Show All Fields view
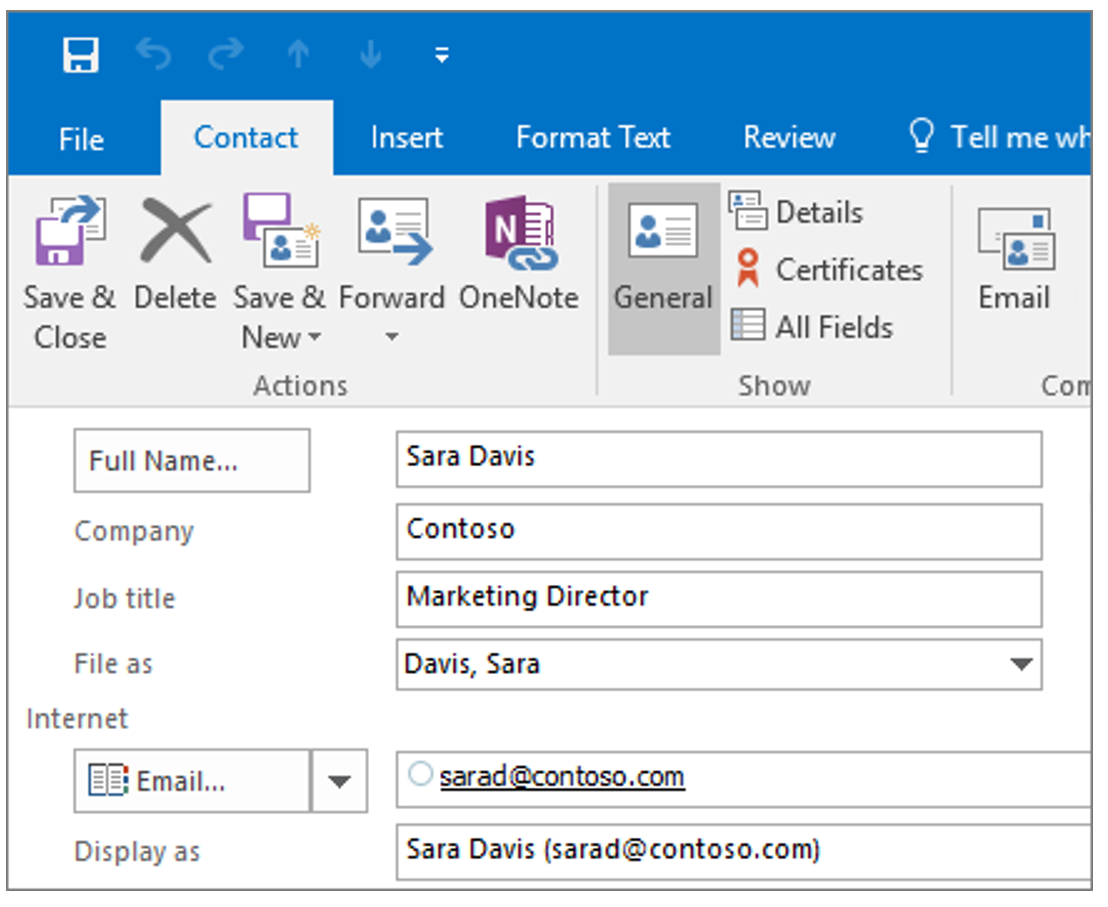This screenshot has height=907, width=1108. coord(813,326)
